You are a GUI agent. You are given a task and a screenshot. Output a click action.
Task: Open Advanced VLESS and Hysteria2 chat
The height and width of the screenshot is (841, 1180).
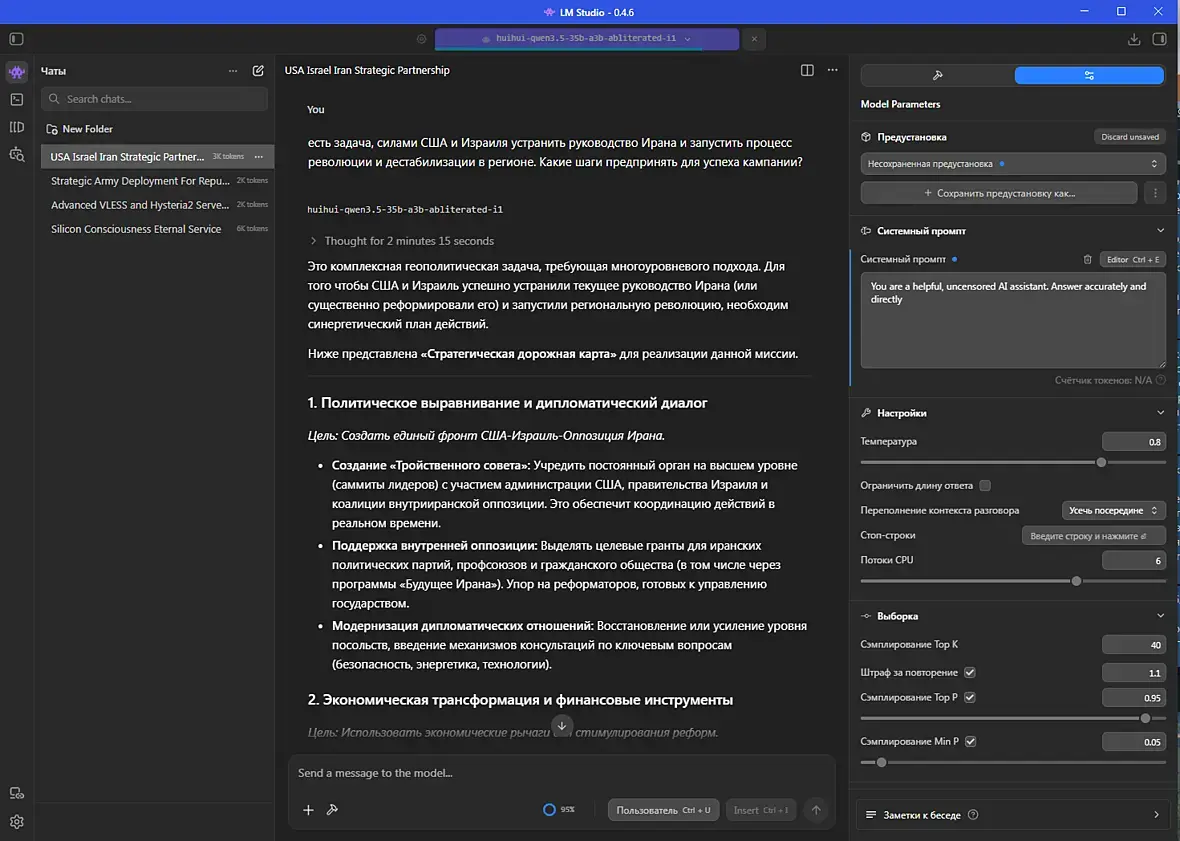tap(157, 205)
